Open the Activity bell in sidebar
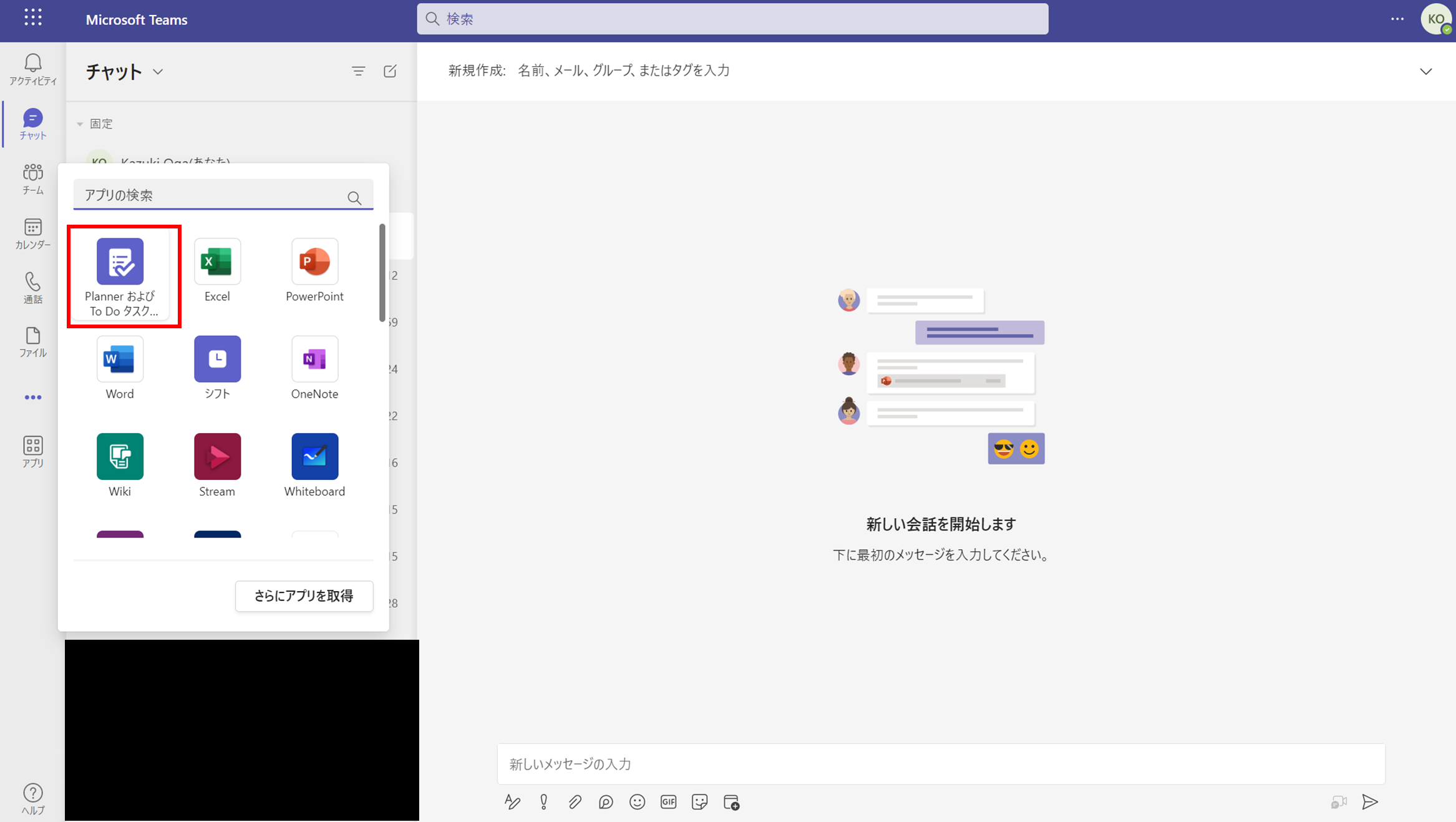Image resolution: width=1456 pixels, height=822 pixels. tap(33, 69)
